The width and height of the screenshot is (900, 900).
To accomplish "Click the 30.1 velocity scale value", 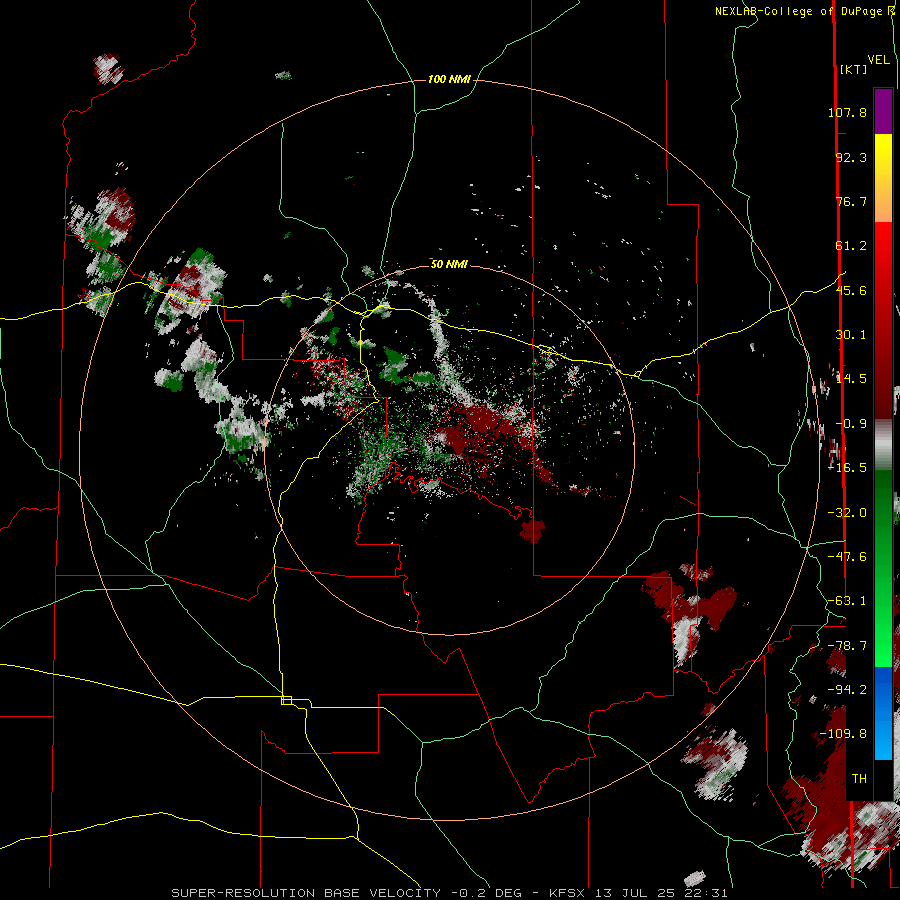I will (x=851, y=335).
